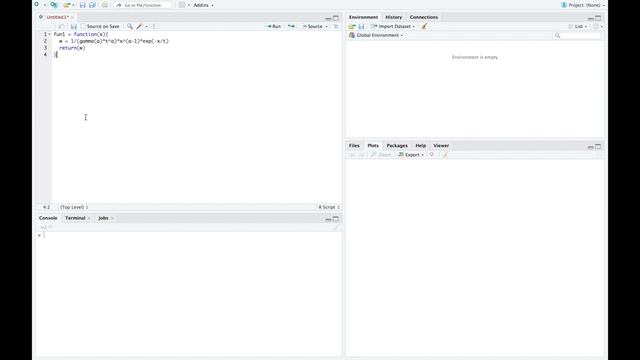Open the Source options dropdown arrow

pos(327,27)
